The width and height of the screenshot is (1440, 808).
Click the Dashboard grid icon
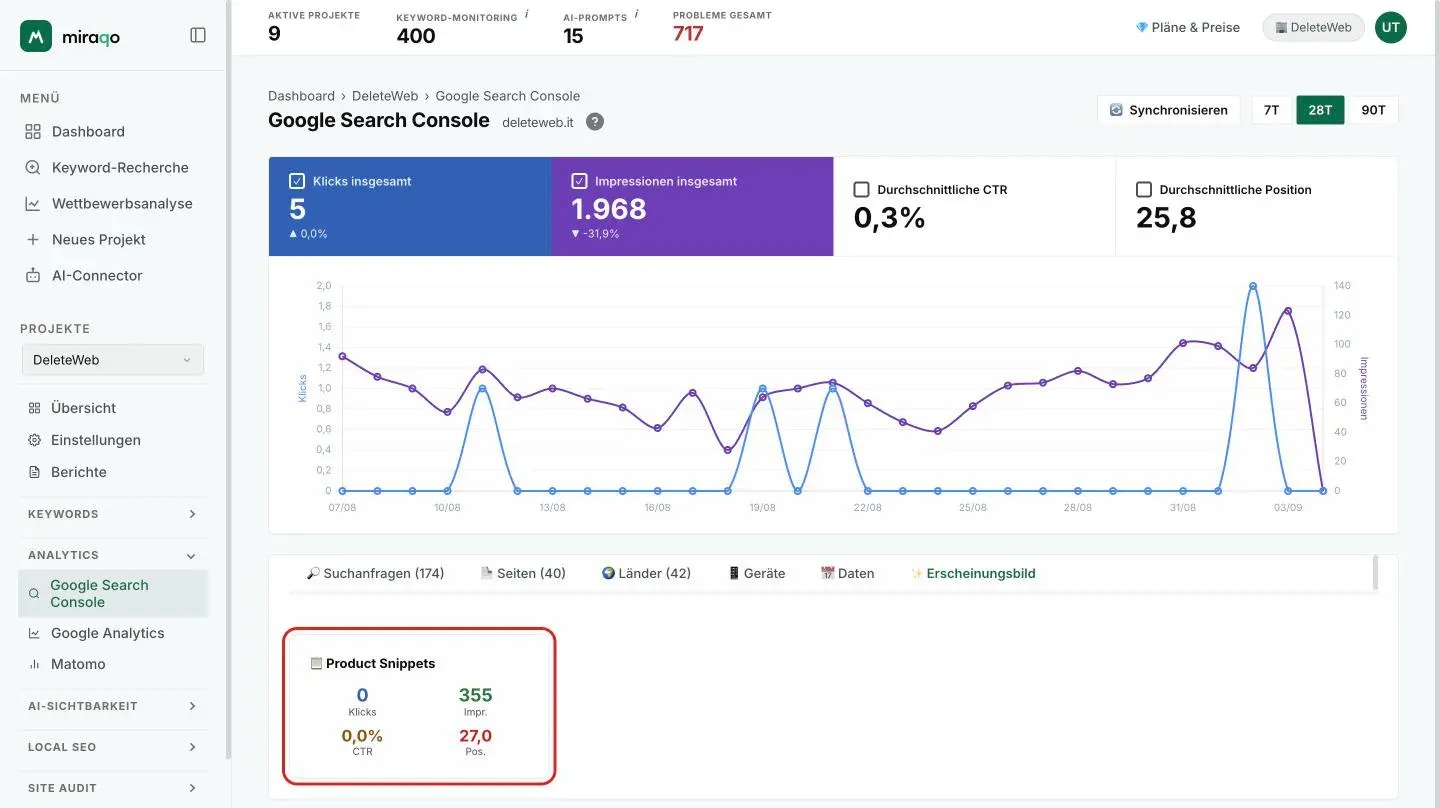click(x=33, y=131)
